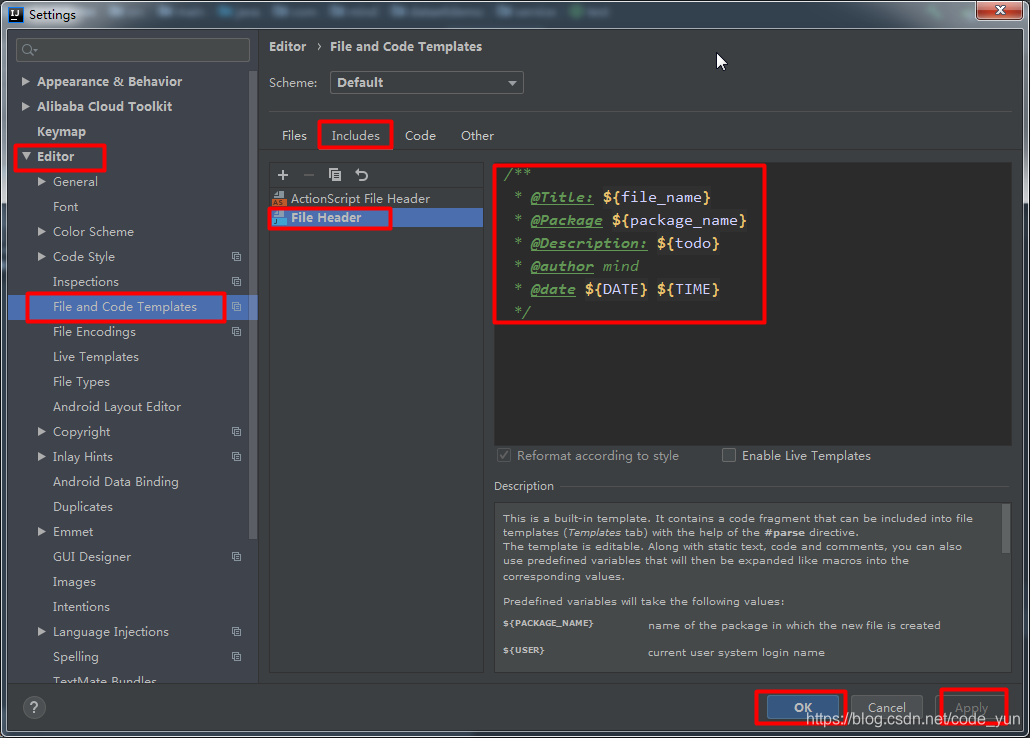Expand the Inlay Hints subsection

41,457
